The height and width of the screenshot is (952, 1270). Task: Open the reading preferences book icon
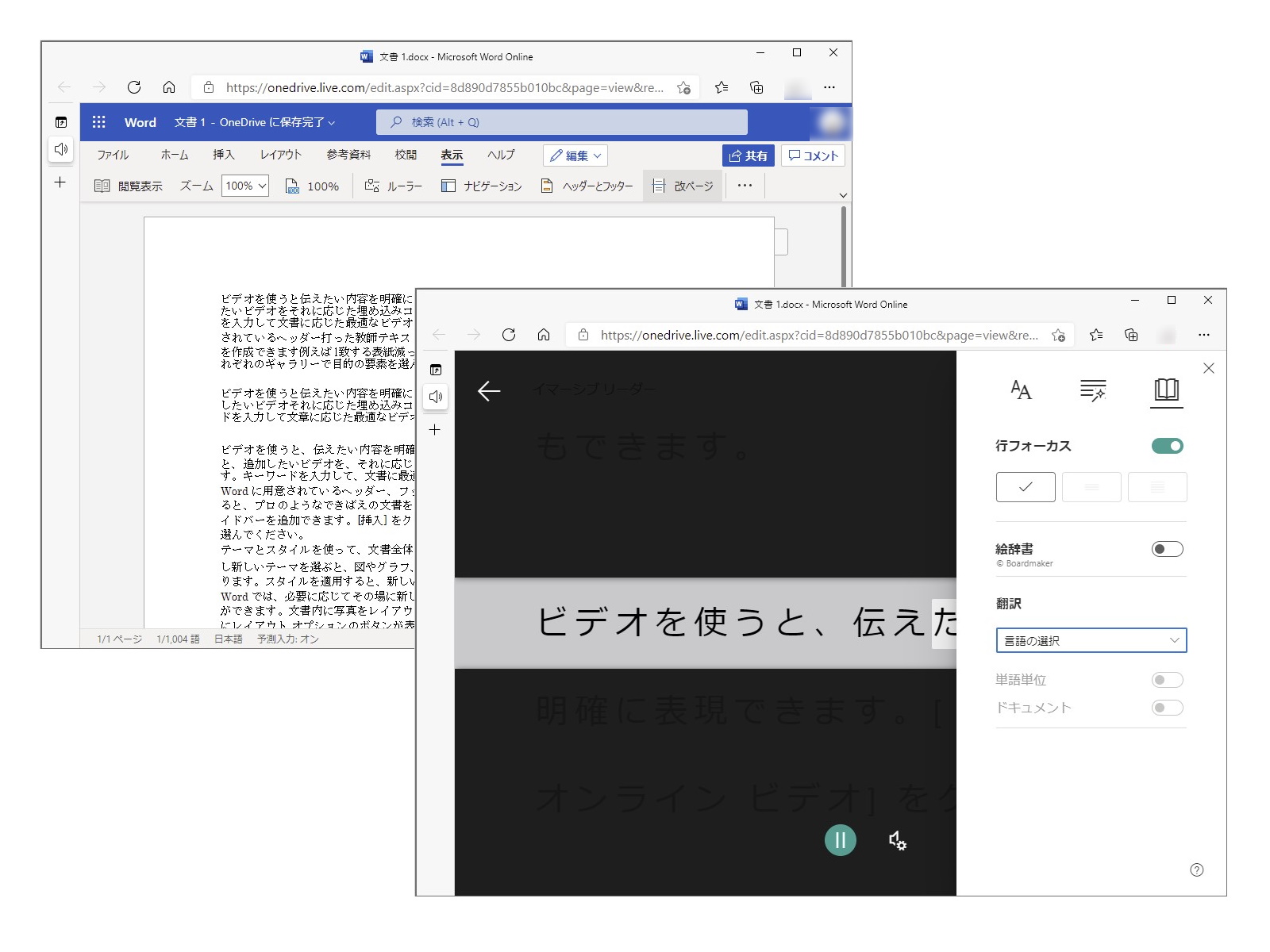pos(1166,390)
